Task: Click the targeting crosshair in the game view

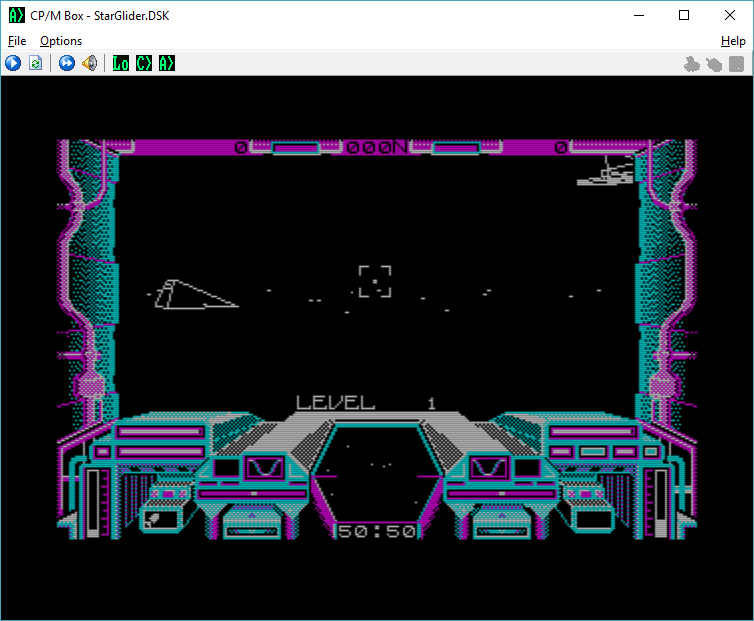Action: pos(375,281)
